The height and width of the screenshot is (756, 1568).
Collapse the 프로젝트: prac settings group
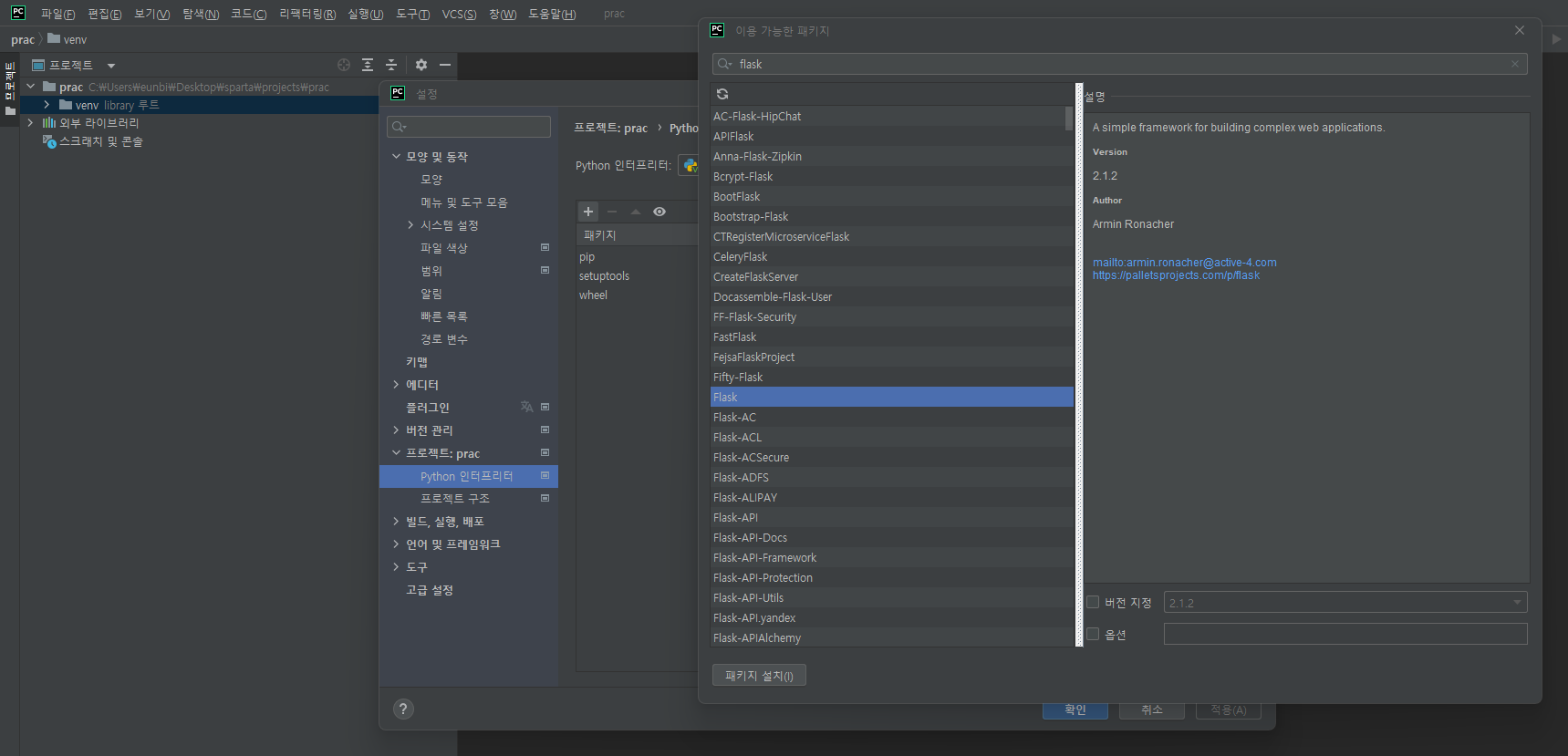396,453
